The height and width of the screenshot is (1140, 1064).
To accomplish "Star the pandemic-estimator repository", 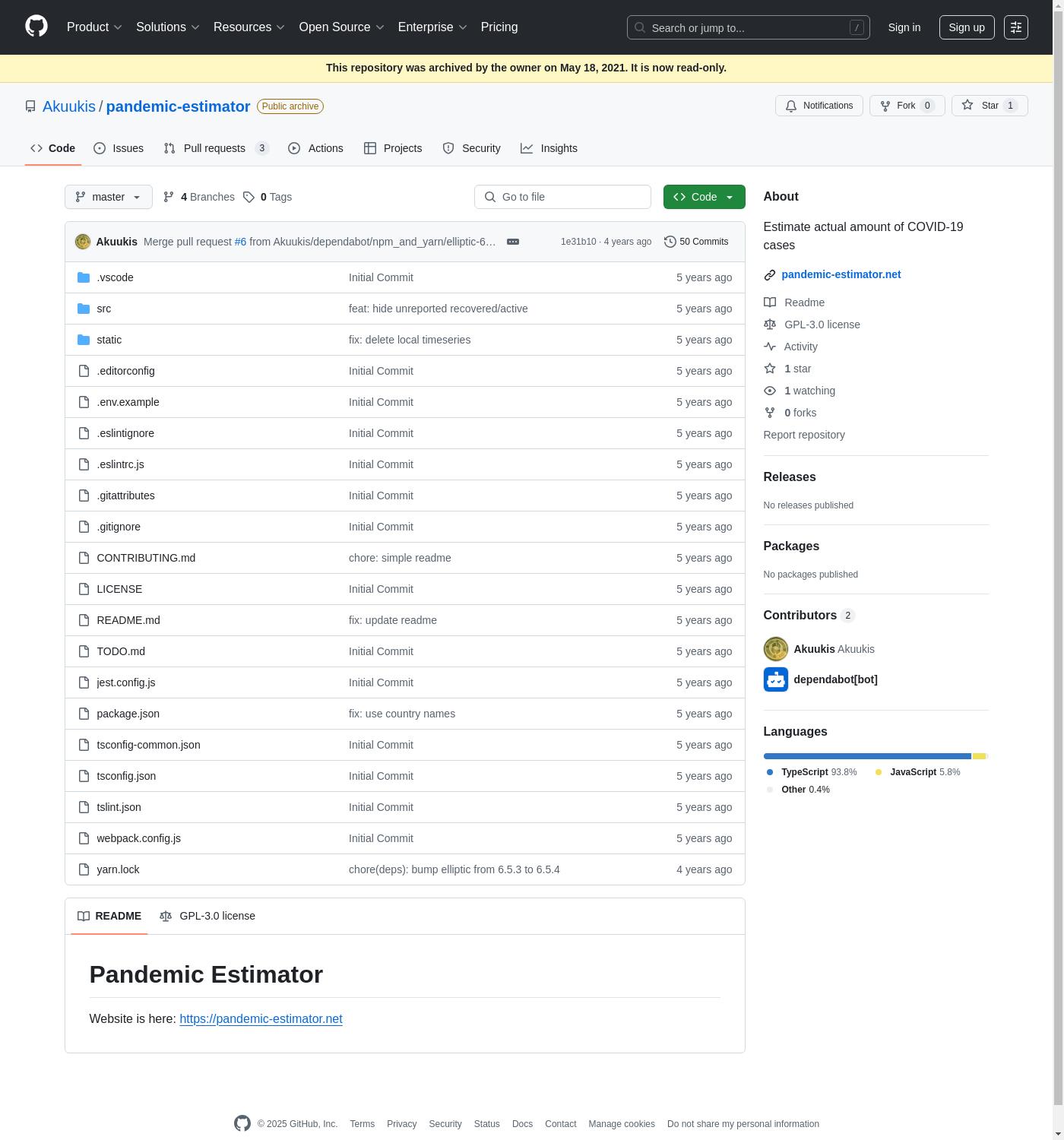I will (x=989, y=106).
